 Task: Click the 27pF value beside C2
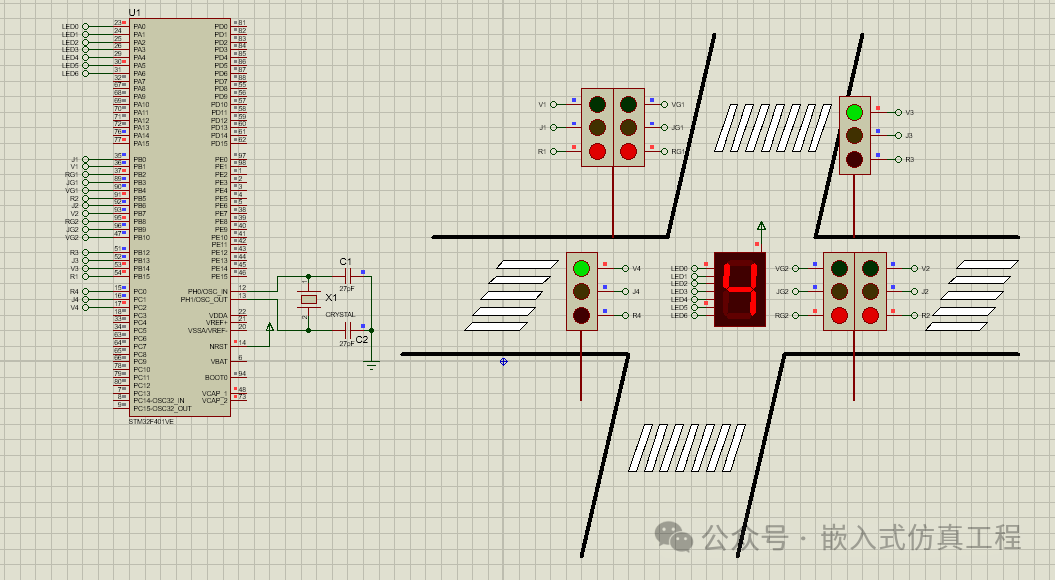[x=347, y=343]
